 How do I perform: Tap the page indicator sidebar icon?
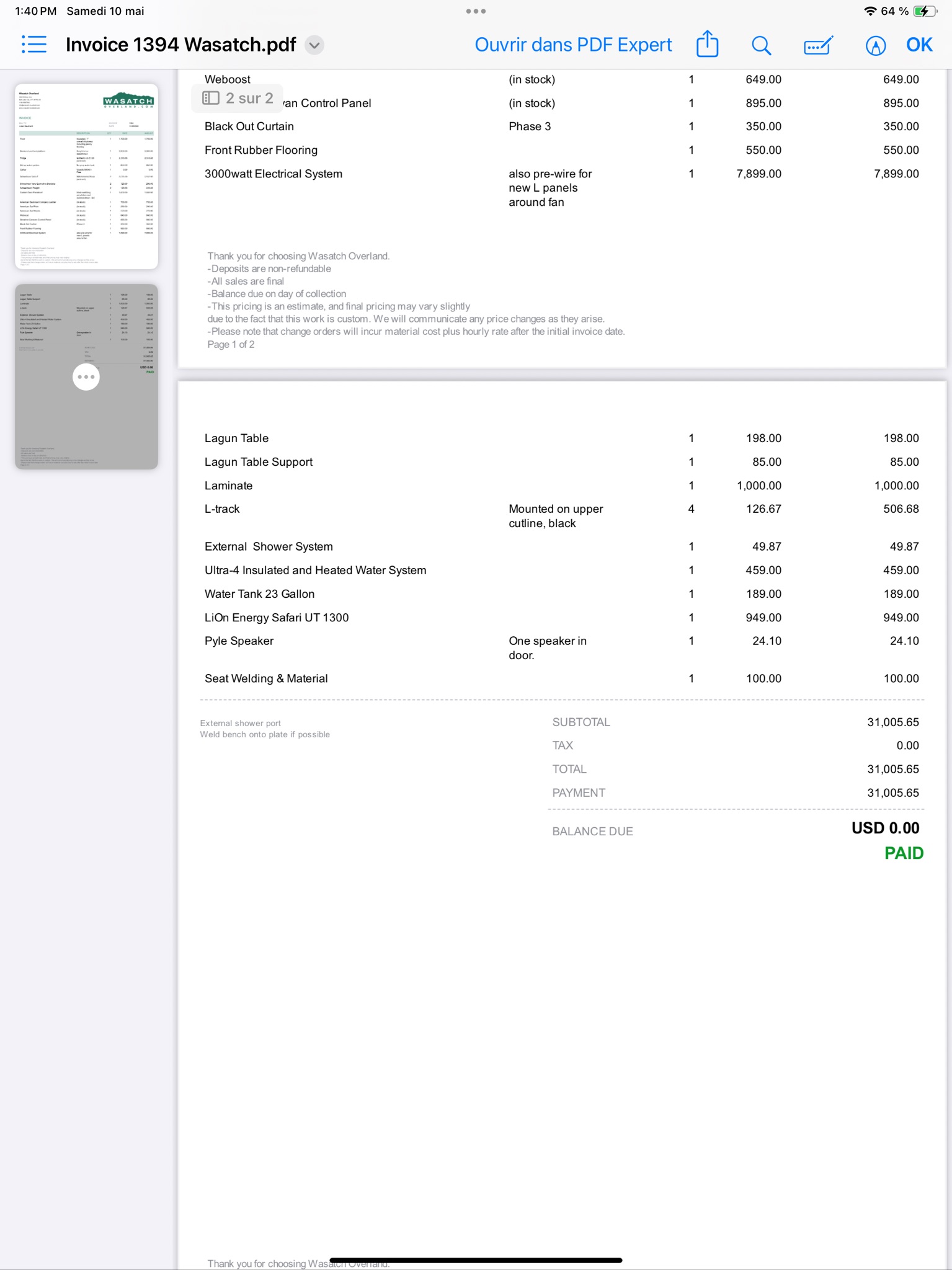[211, 98]
